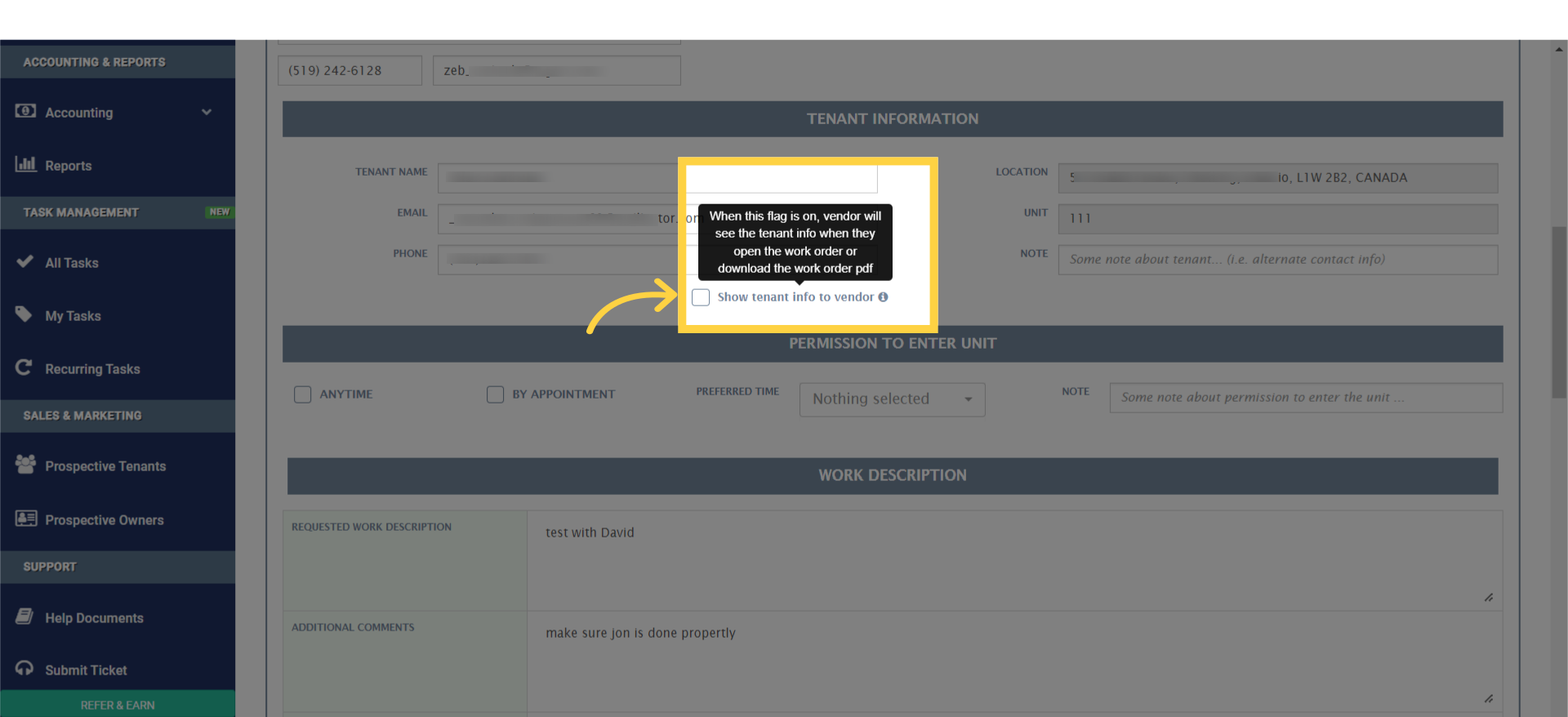Click the ACCOUNTING & REPORTS sidebar heading
The height and width of the screenshot is (717, 1568).
click(x=94, y=62)
